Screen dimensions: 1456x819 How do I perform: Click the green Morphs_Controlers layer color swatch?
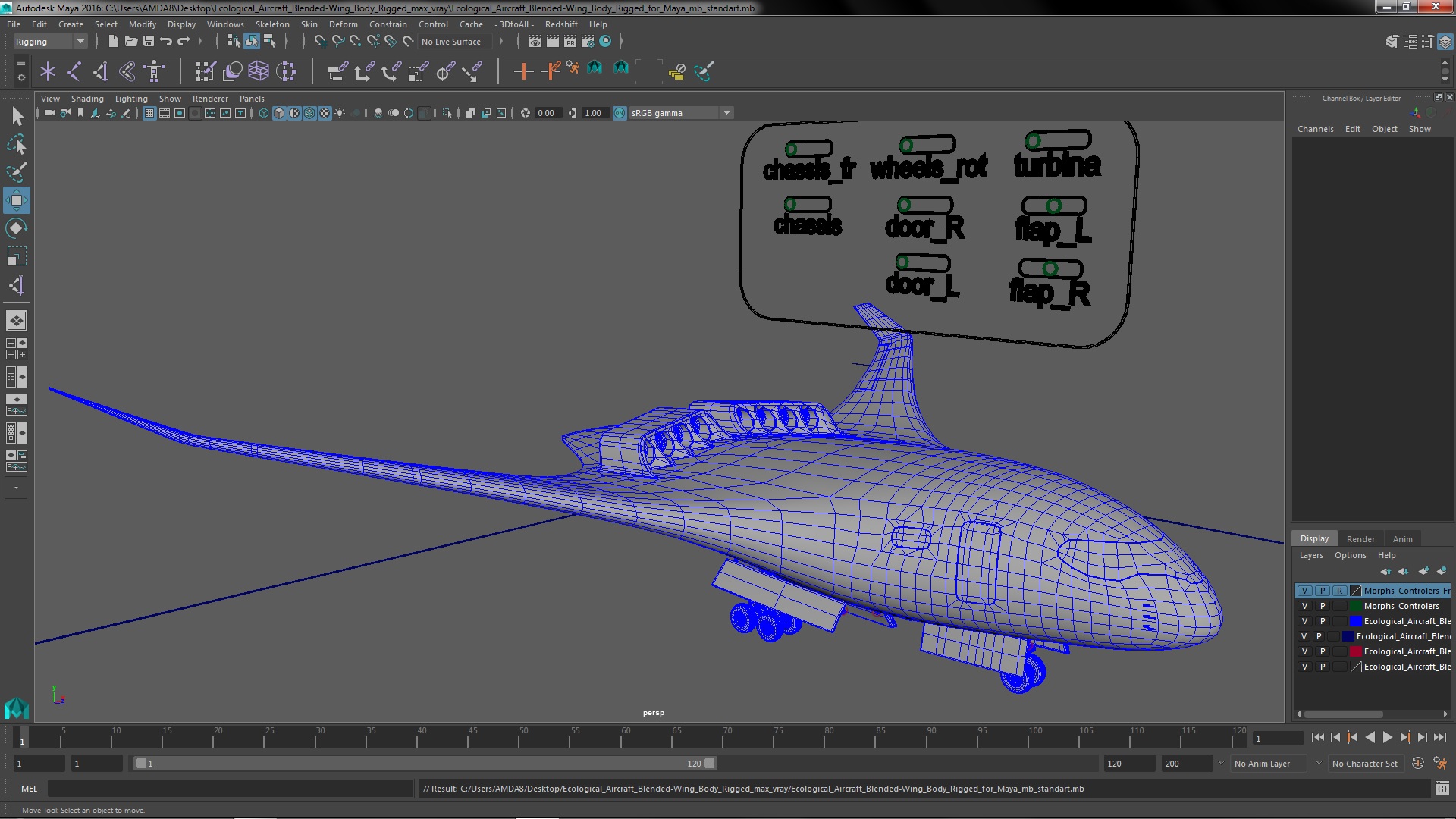point(1355,606)
